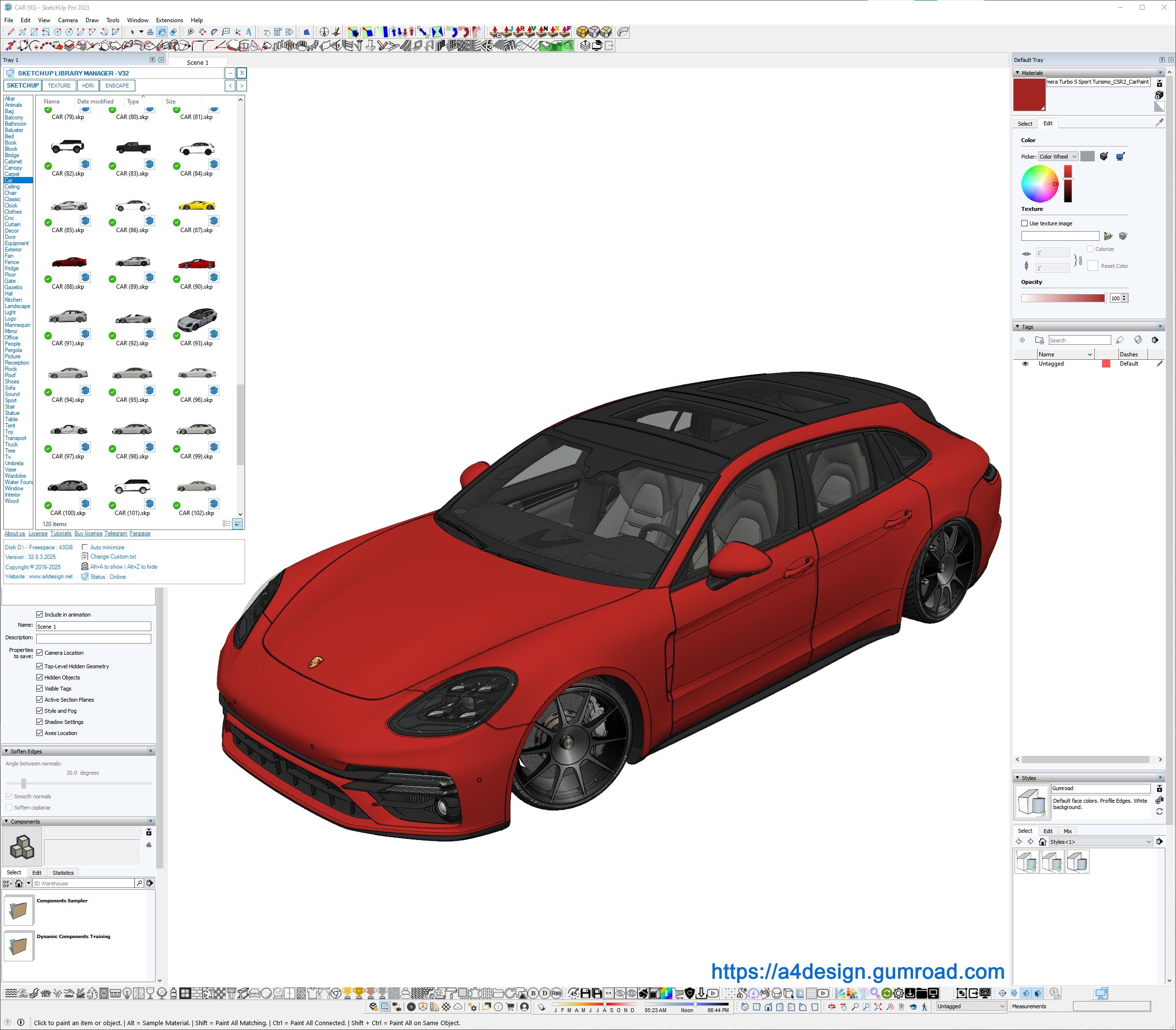Click the Tutorials link
Screen dimensions: 1176x1030
(x=60, y=533)
